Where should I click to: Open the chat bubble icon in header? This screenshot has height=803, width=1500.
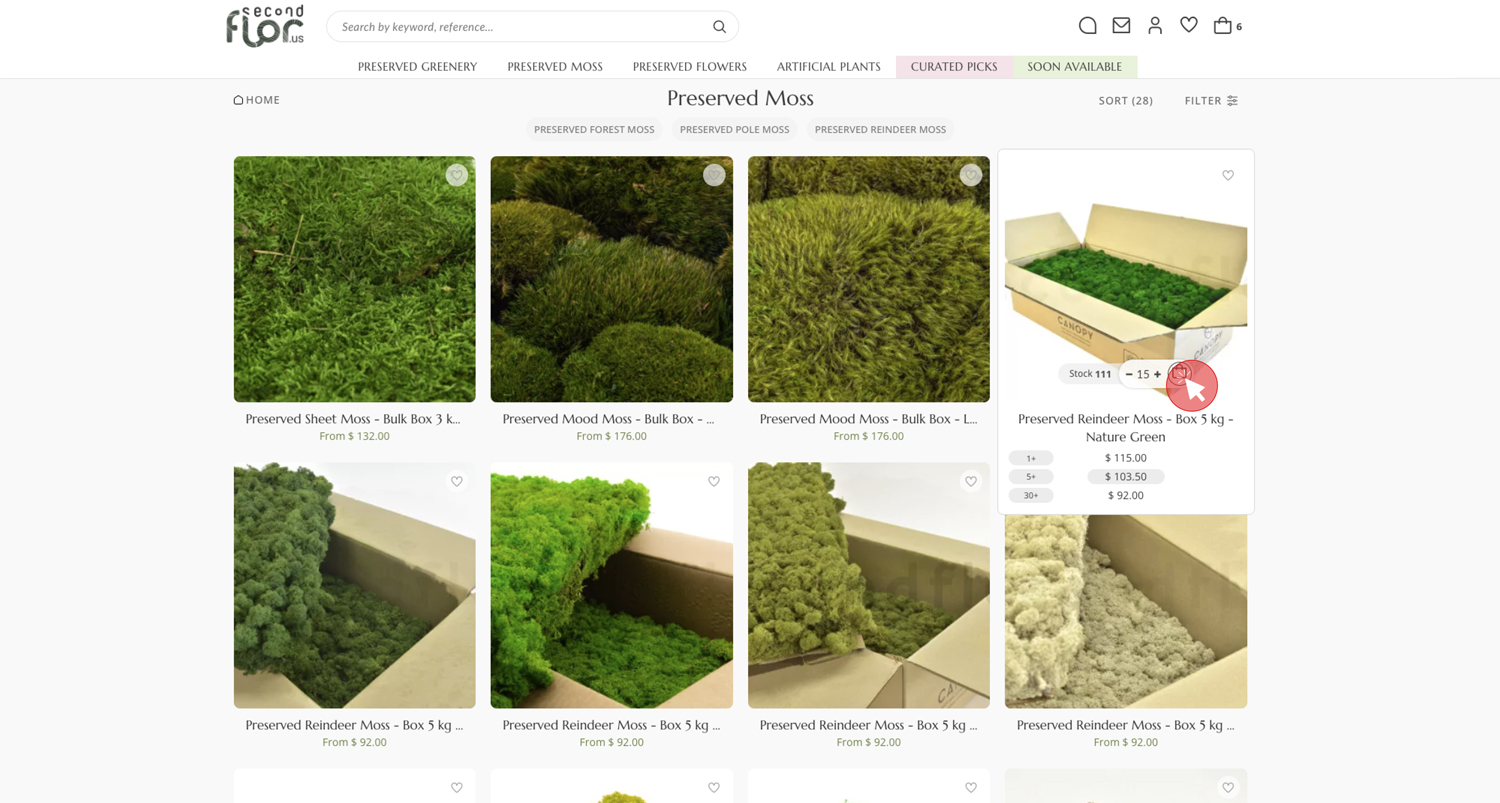pos(1088,26)
